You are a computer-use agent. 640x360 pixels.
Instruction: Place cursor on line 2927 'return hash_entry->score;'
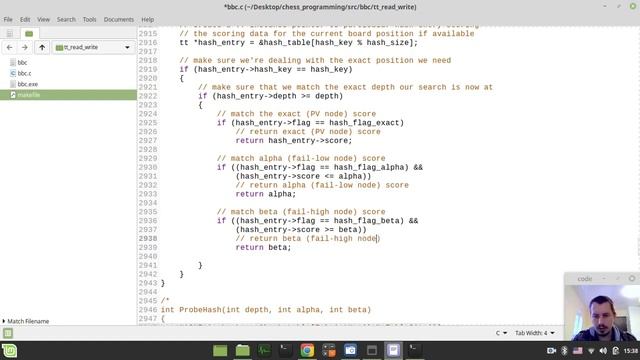click(x=293, y=140)
